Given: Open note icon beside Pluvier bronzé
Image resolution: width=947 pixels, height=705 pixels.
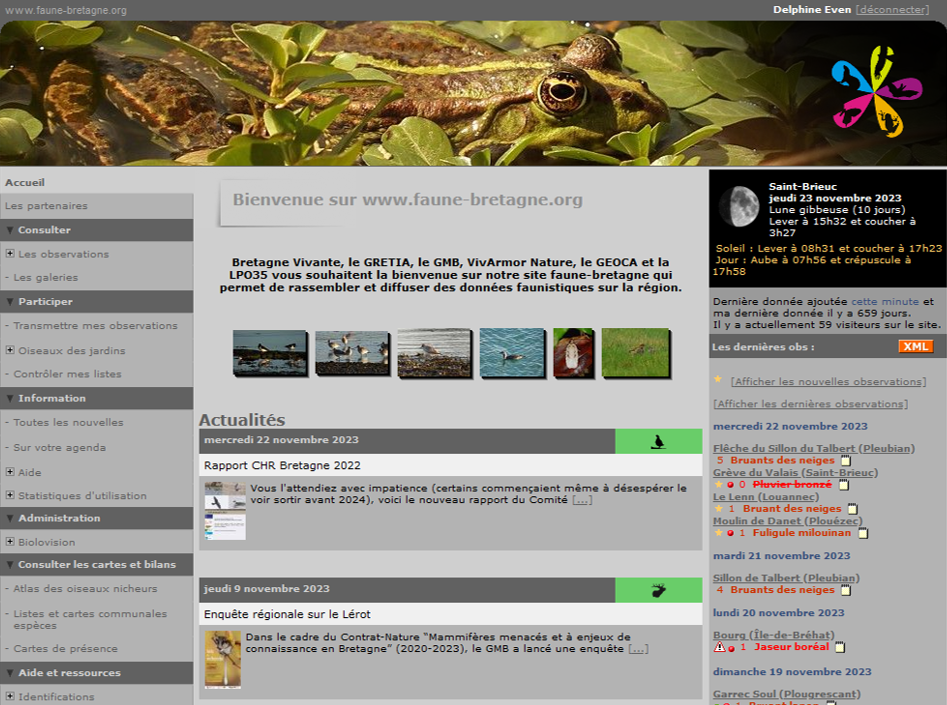Looking at the screenshot, I should coord(844,484).
